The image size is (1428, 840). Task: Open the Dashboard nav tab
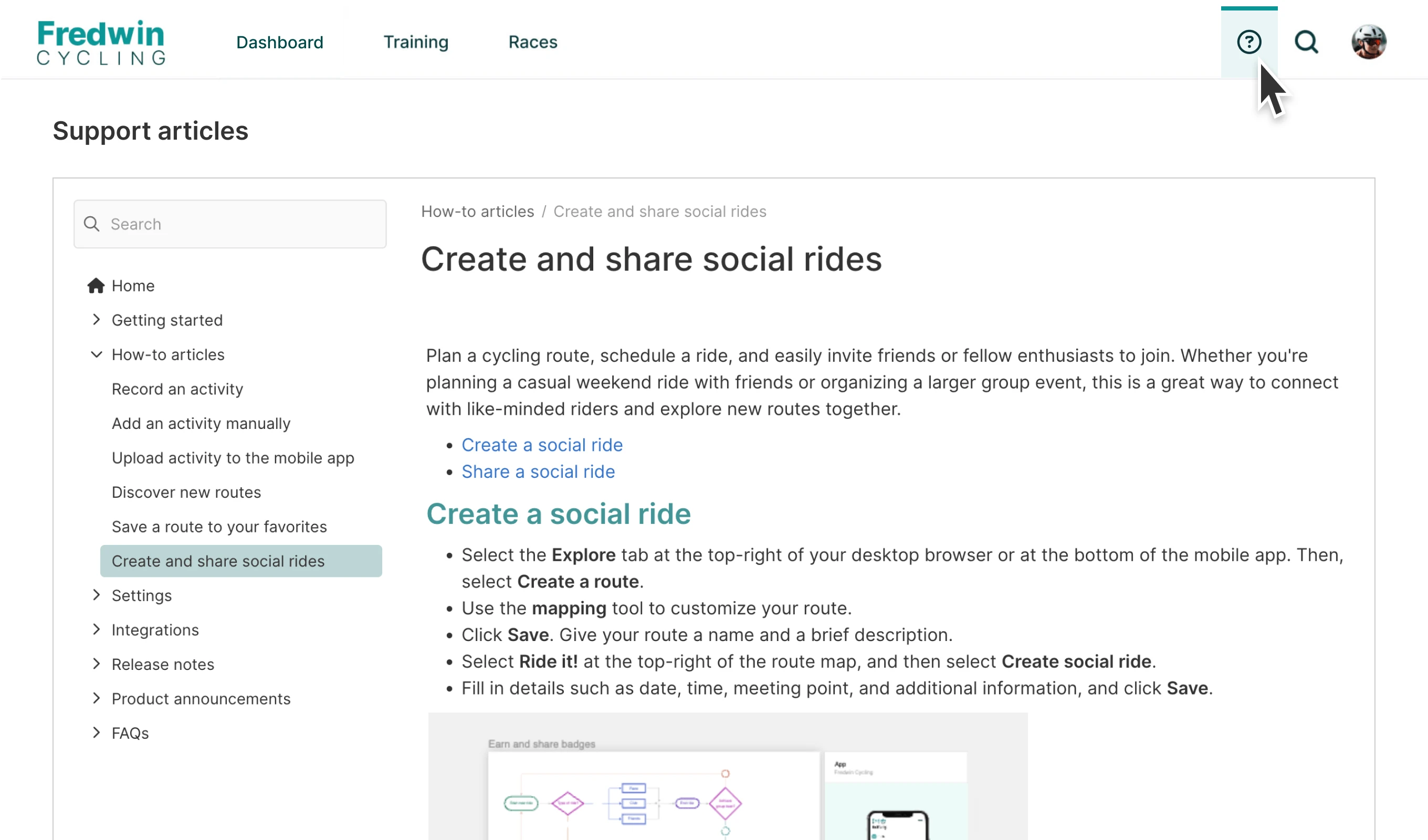tap(279, 43)
